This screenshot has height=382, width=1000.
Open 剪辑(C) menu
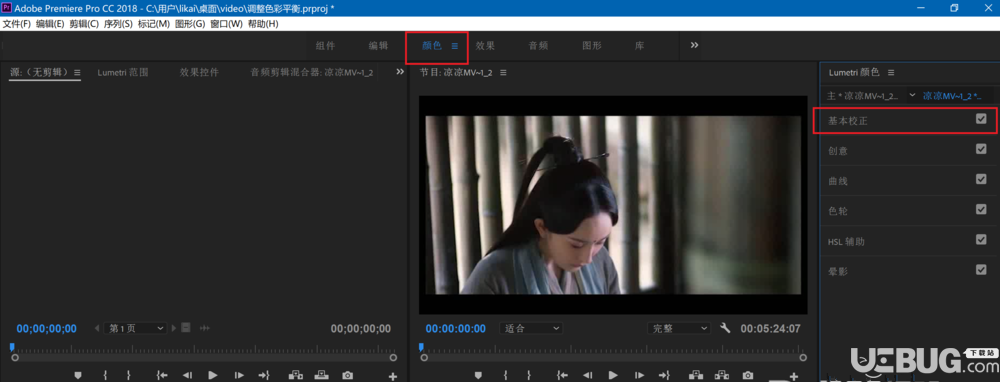tap(84, 24)
